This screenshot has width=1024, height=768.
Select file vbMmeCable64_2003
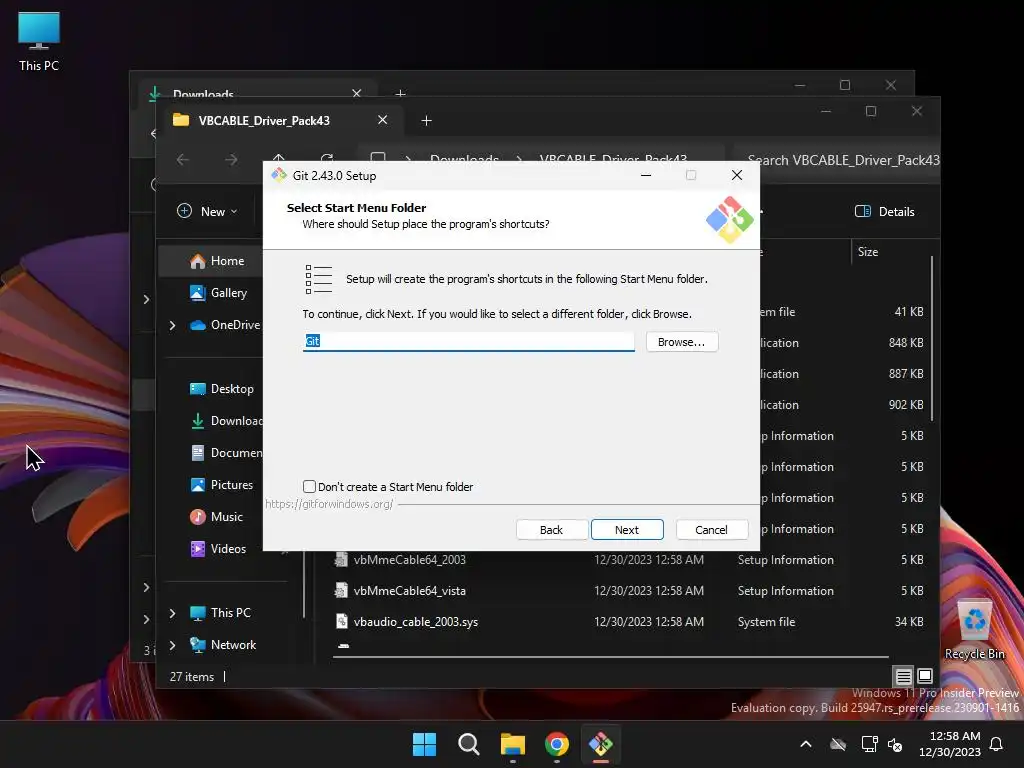coord(409,560)
